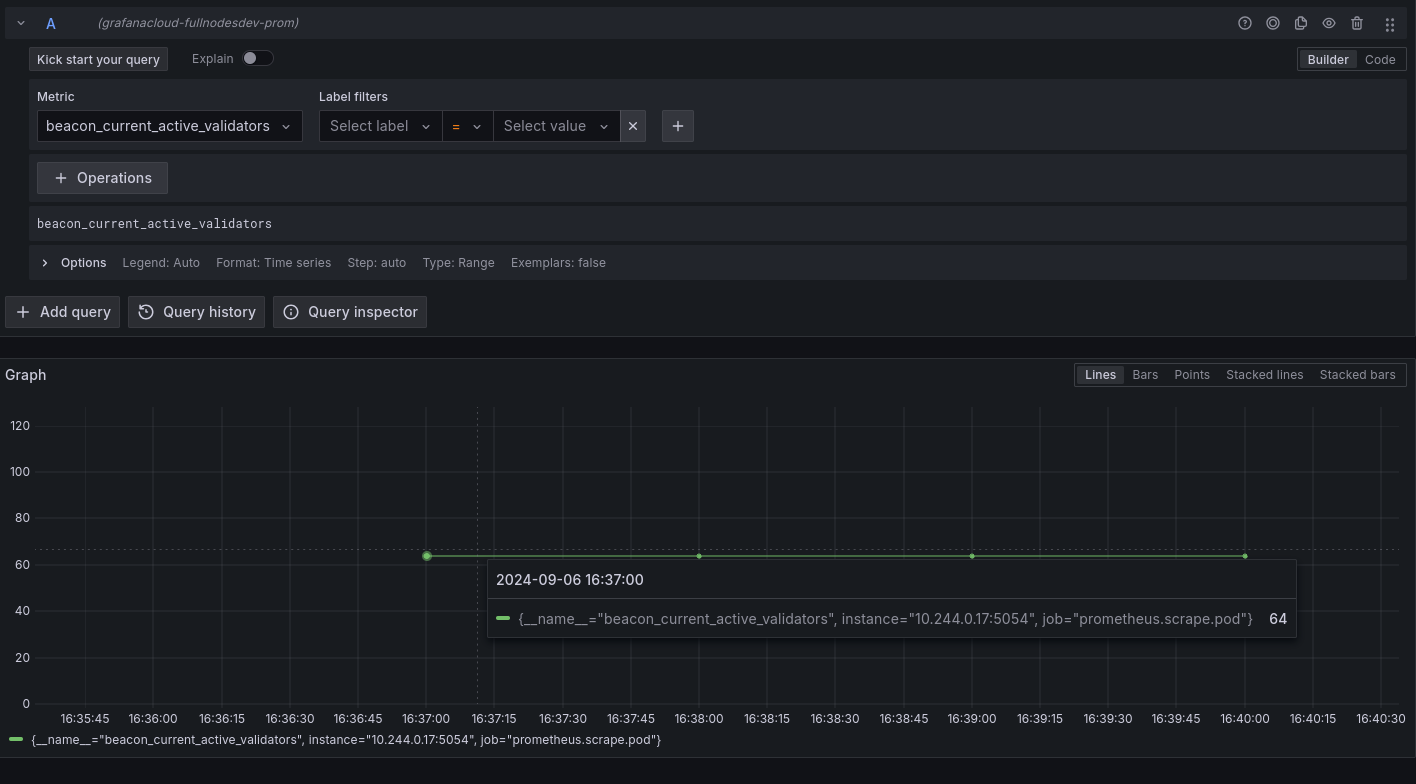Select Stacked bars graph style
1416x784 pixels.
pos(1357,375)
